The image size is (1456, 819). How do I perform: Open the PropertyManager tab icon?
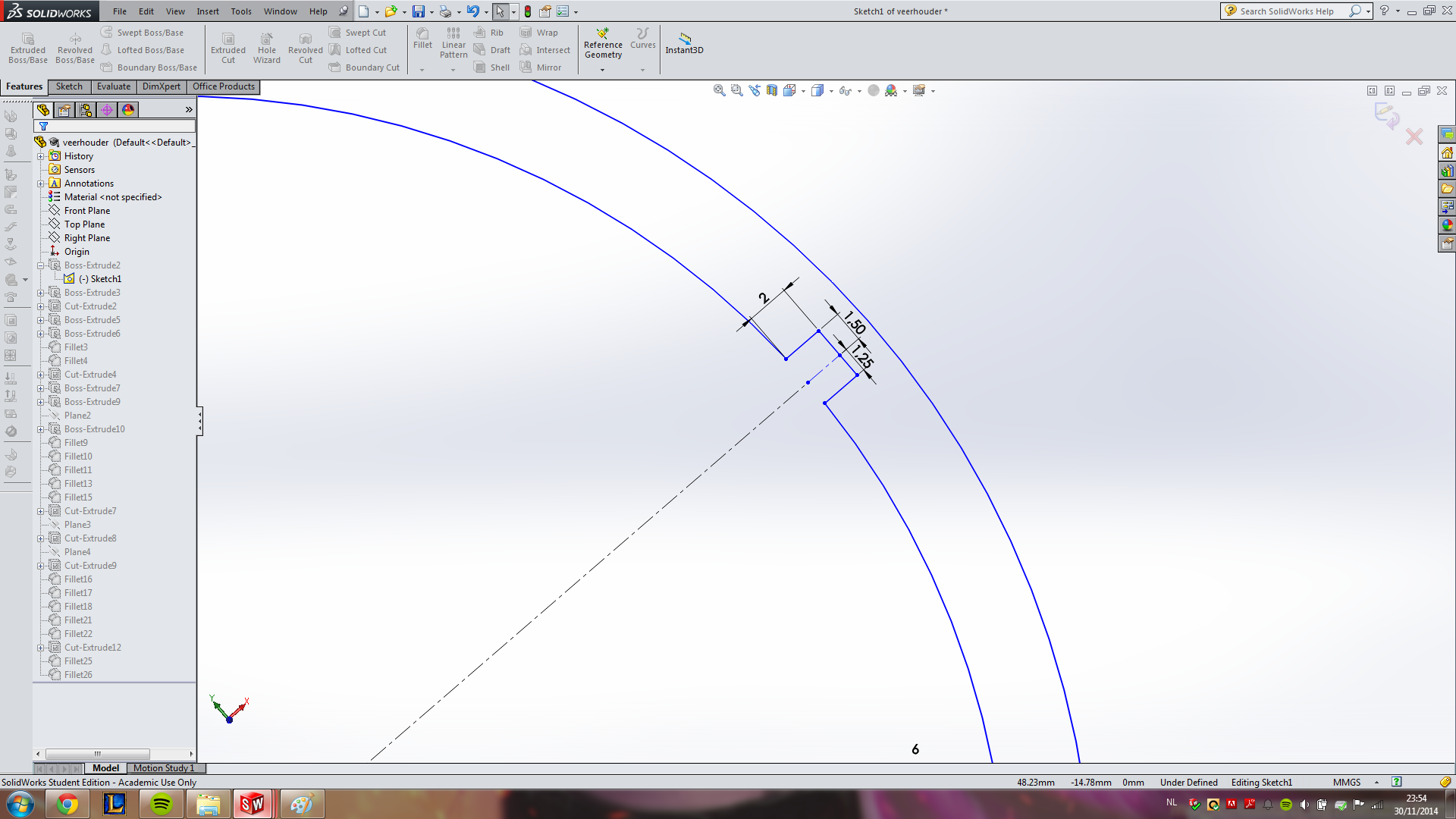(x=64, y=110)
